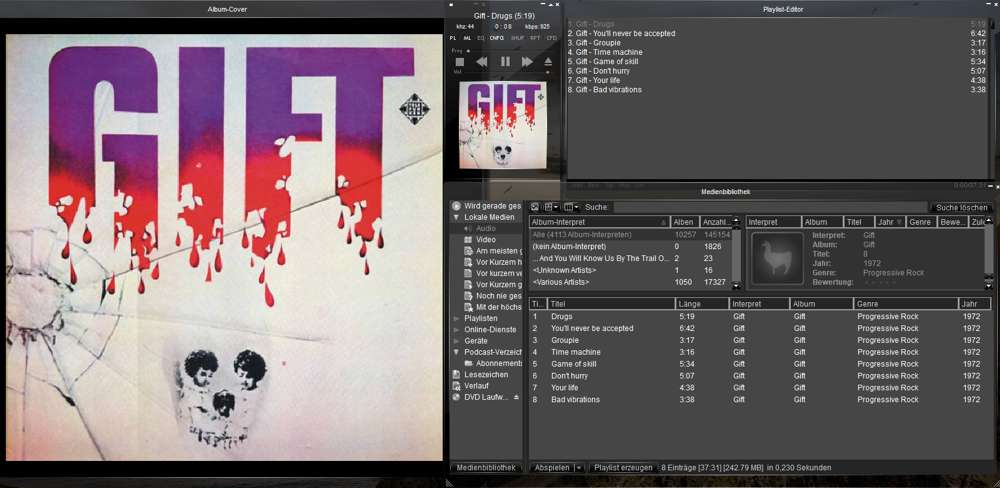Screen dimensions: 1000x488
Task: Stop playback with the stop button
Action: (x=460, y=62)
